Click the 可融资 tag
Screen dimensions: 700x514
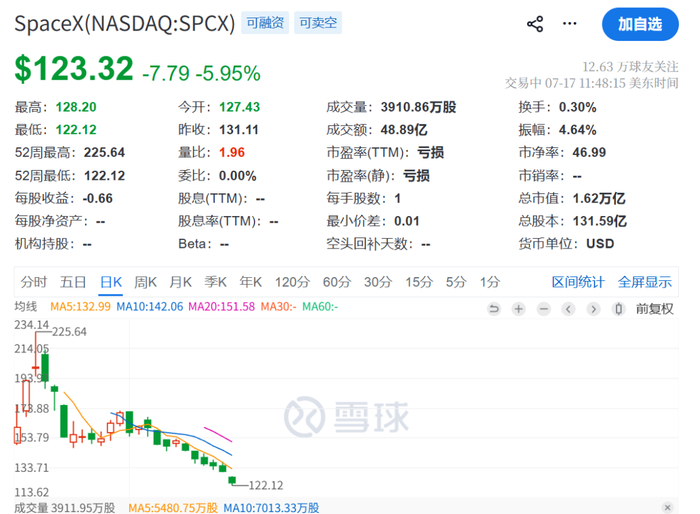click(265, 23)
